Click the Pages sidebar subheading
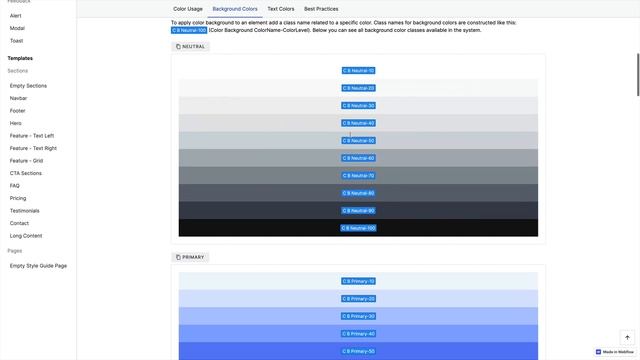Viewport: 640px width, 360px height. tap(15, 251)
